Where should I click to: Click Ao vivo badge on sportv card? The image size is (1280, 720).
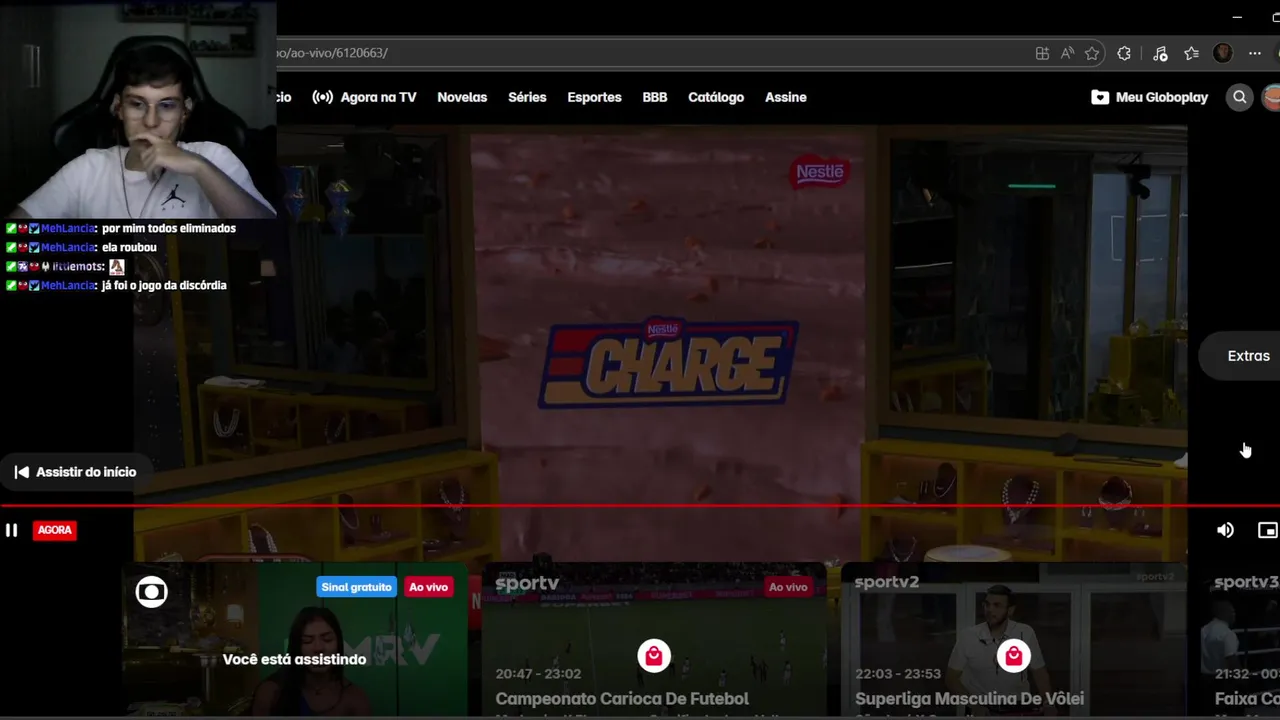(x=788, y=587)
